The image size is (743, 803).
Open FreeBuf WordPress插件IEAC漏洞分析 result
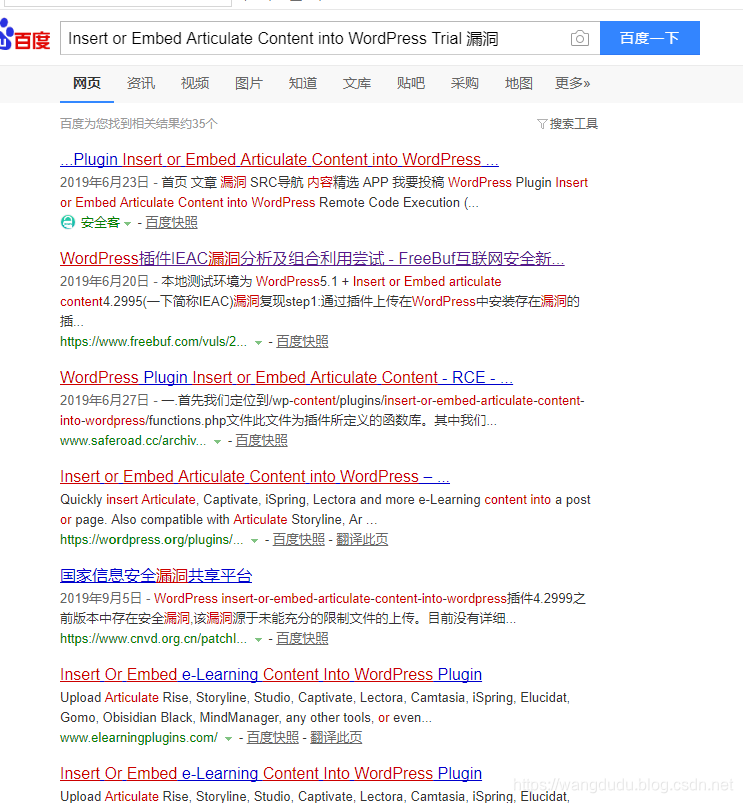pos(312,258)
